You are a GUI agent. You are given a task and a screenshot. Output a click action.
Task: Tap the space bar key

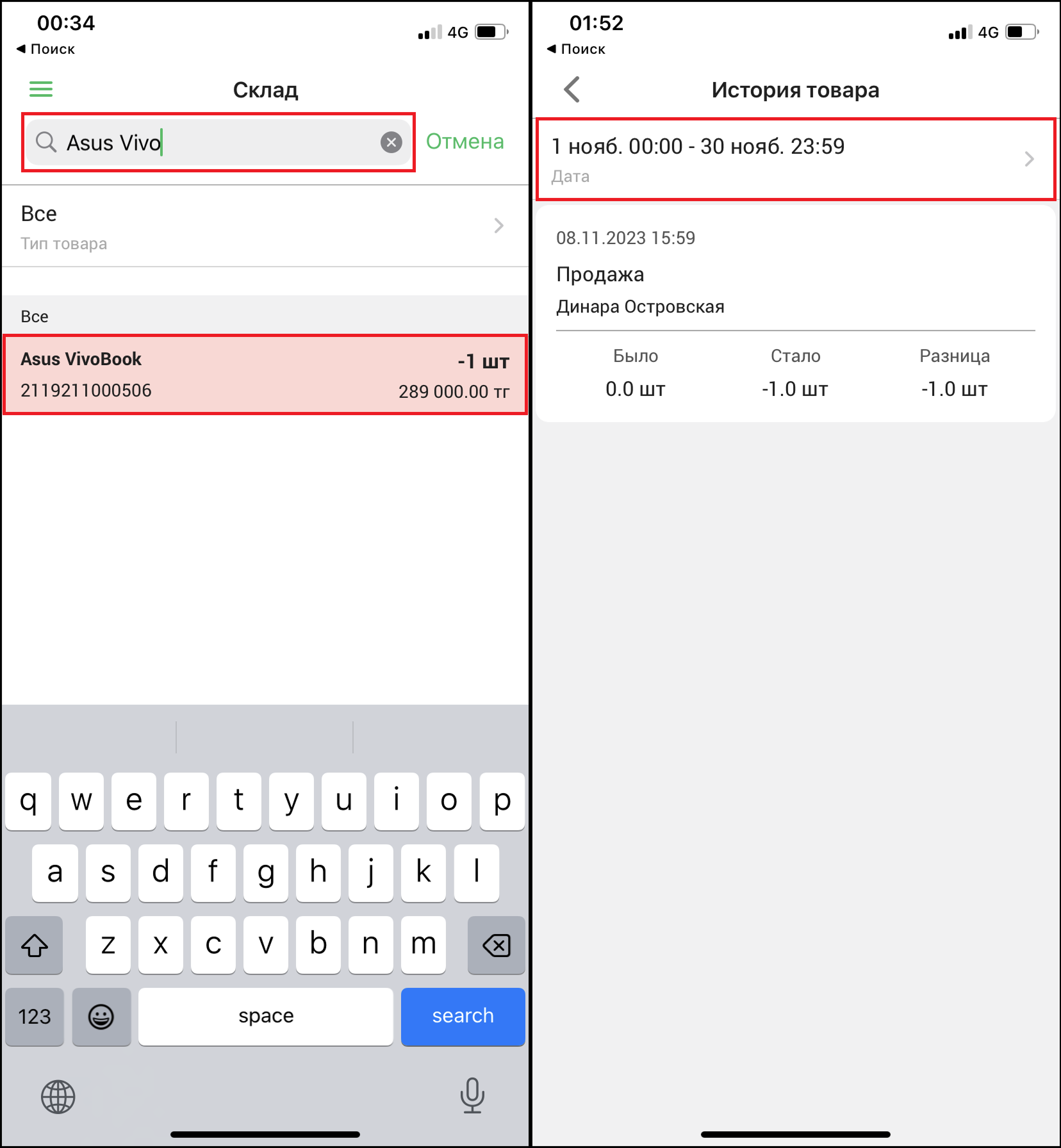266,1016
